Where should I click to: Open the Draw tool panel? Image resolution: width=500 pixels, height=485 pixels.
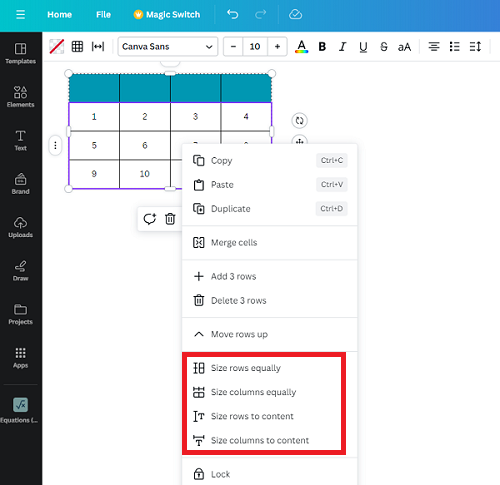click(20, 271)
